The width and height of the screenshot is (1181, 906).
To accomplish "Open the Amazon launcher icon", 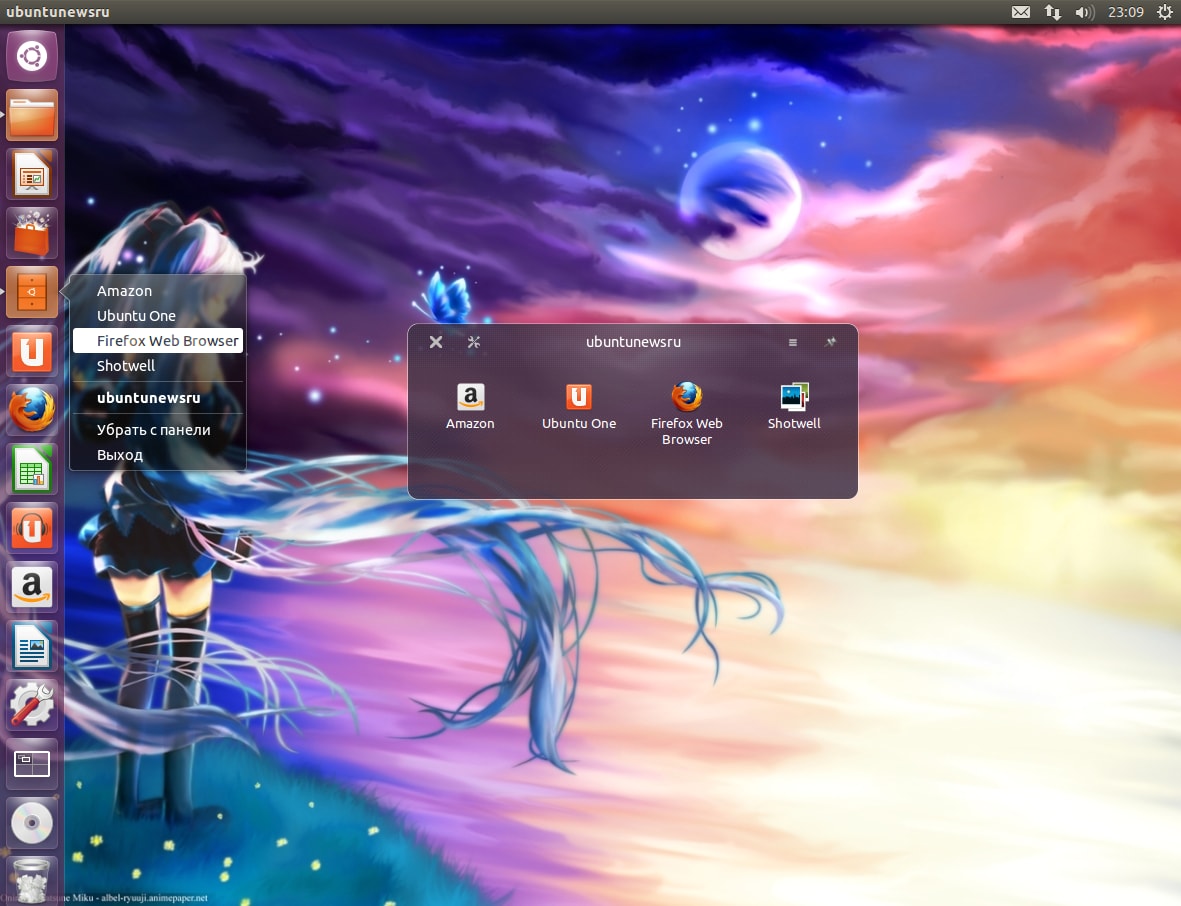I will (32, 587).
